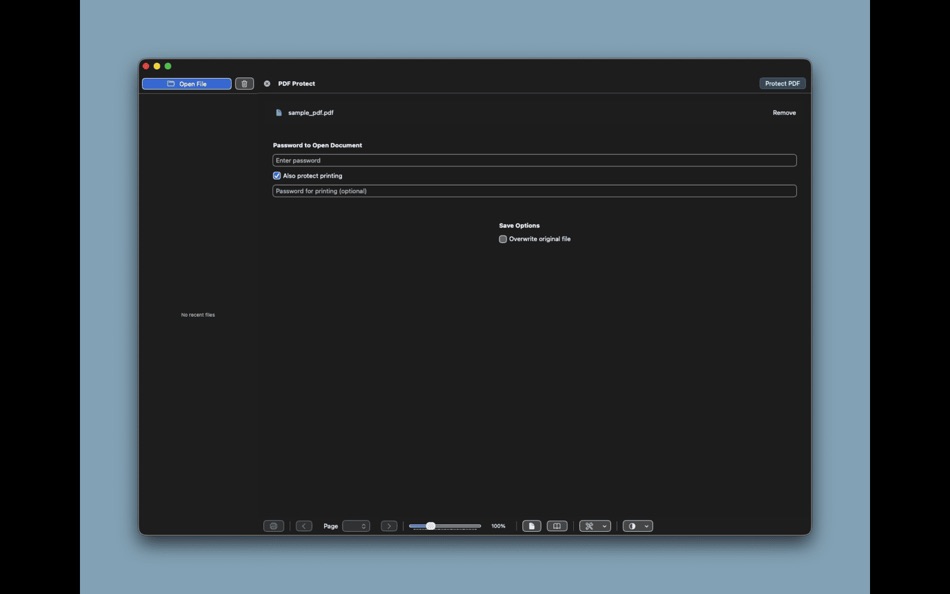Enable Overwrite original file checkbox
Viewport: 950px width, 594px height.
click(503, 239)
